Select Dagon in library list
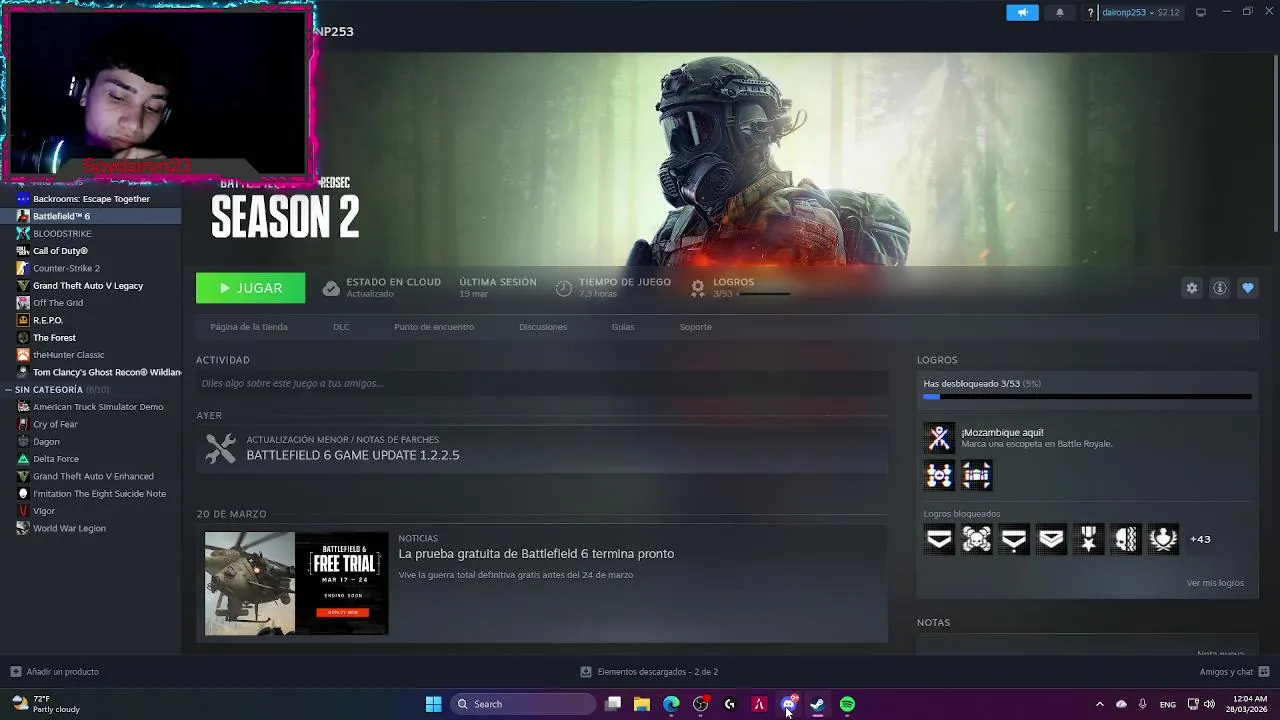This screenshot has width=1280, height=720. 91,442
